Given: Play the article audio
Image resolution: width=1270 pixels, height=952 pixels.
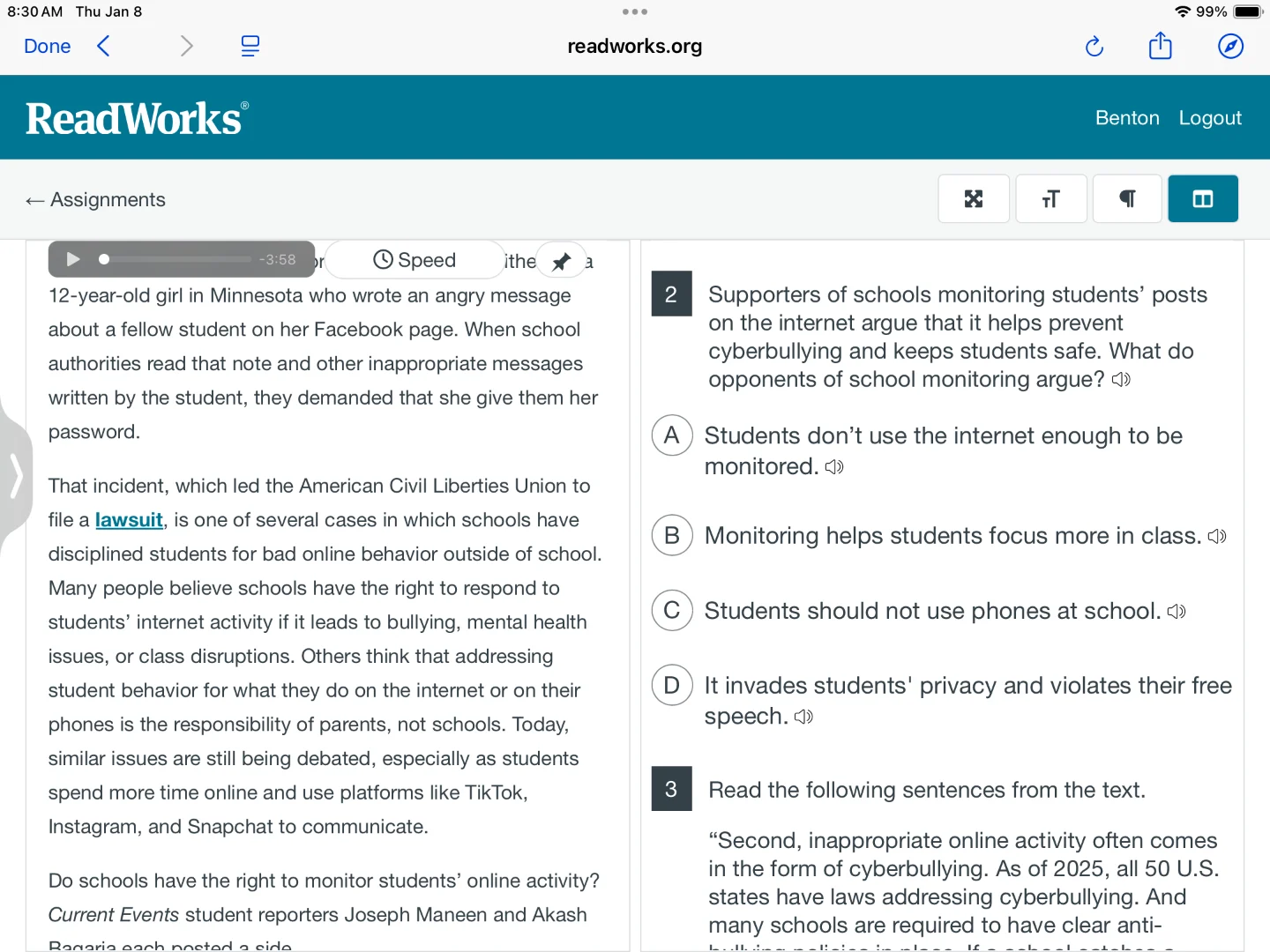Looking at the screenshot, I should coord(73,259).
